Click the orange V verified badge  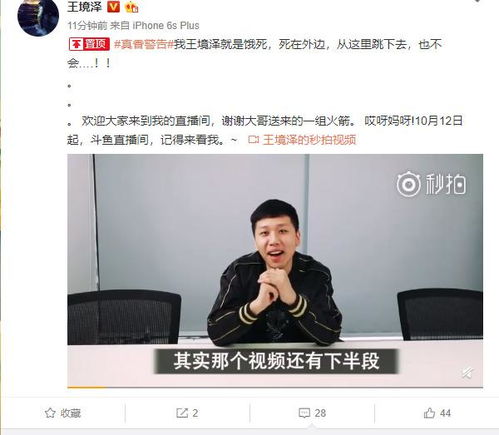pyautogui.click(x=113, y=7)
